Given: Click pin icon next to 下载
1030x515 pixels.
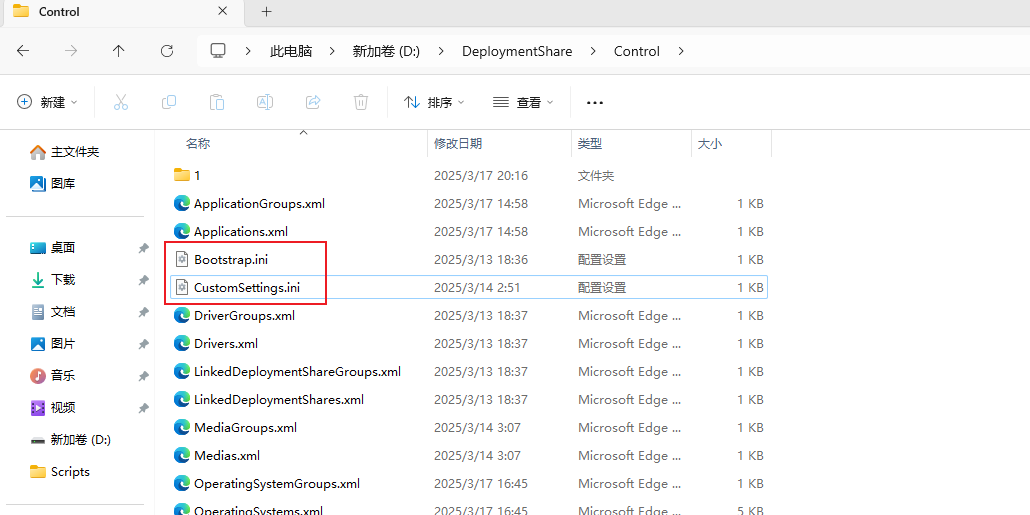Looking at the screenshot, I should tap(143, 280).
